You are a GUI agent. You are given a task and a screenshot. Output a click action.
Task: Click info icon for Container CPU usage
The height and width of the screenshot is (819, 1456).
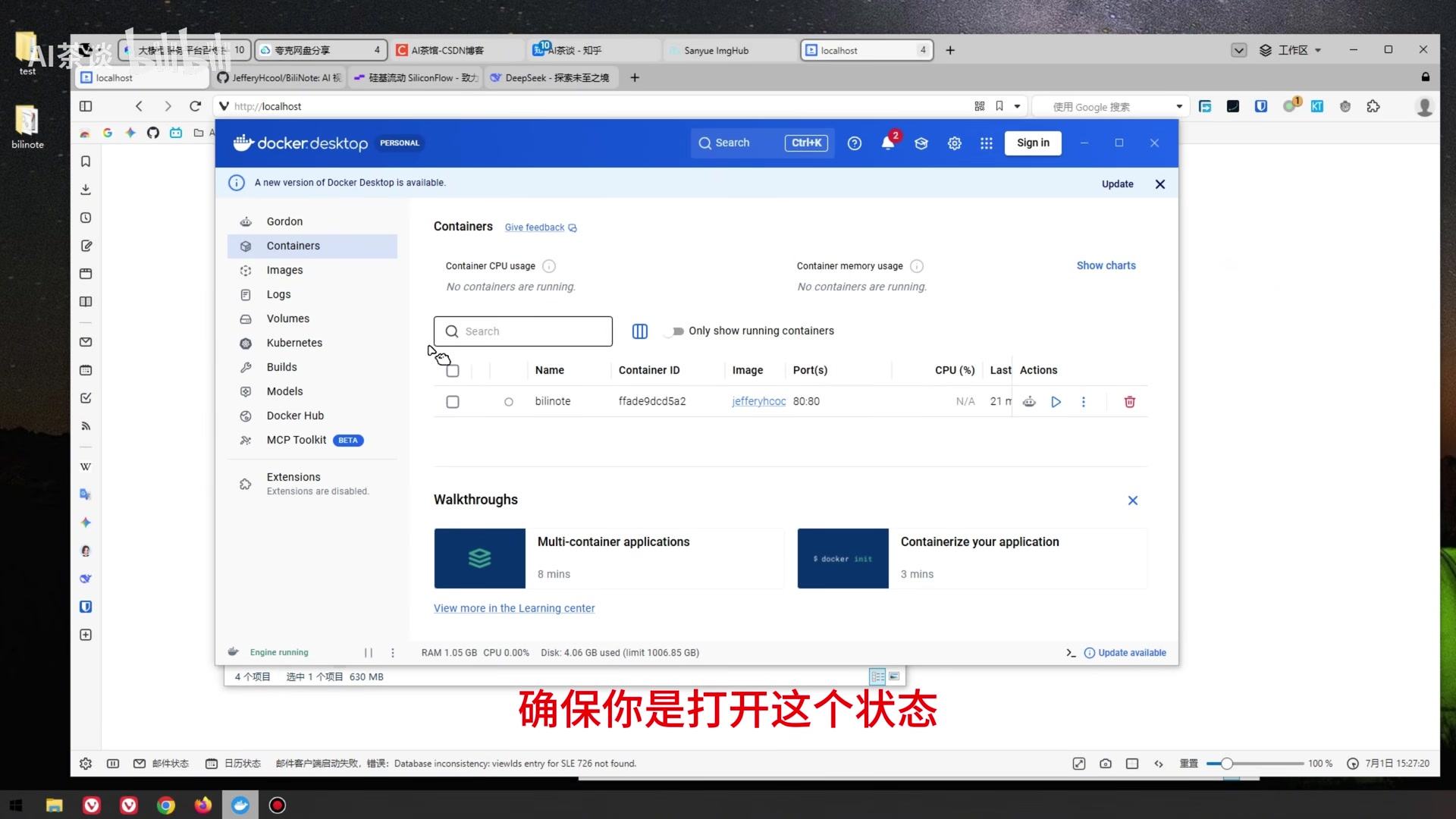(x=549, y=266)
